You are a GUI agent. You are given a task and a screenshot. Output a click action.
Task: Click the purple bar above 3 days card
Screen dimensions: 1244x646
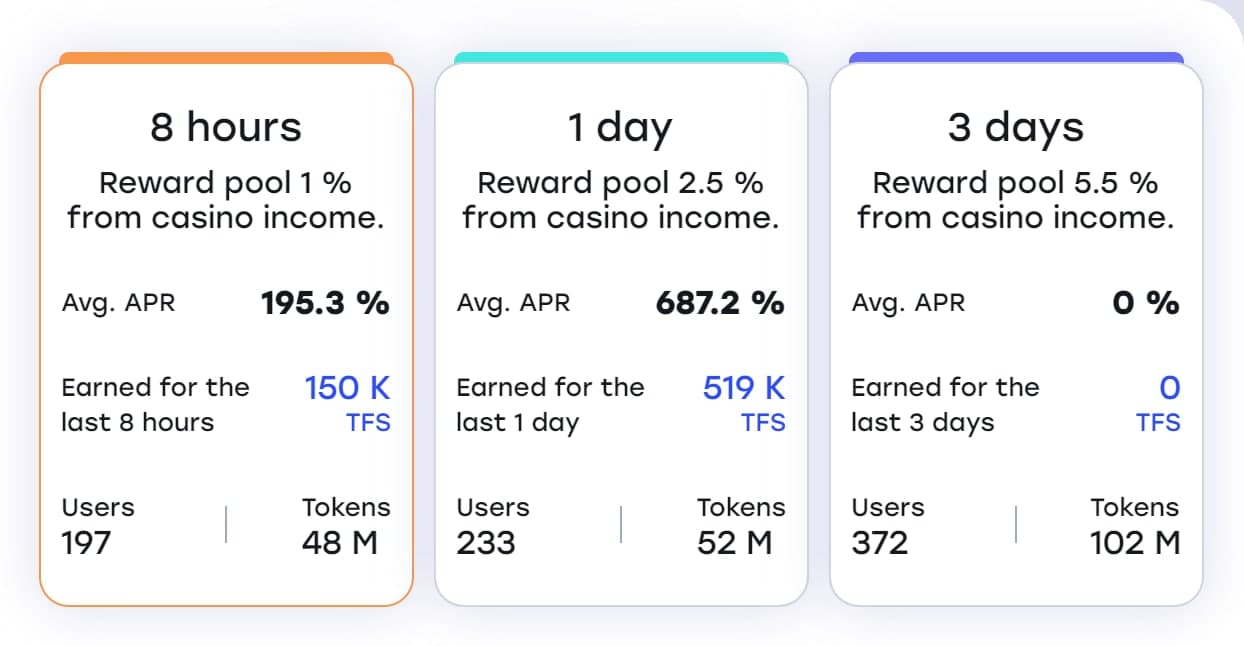1016,57
